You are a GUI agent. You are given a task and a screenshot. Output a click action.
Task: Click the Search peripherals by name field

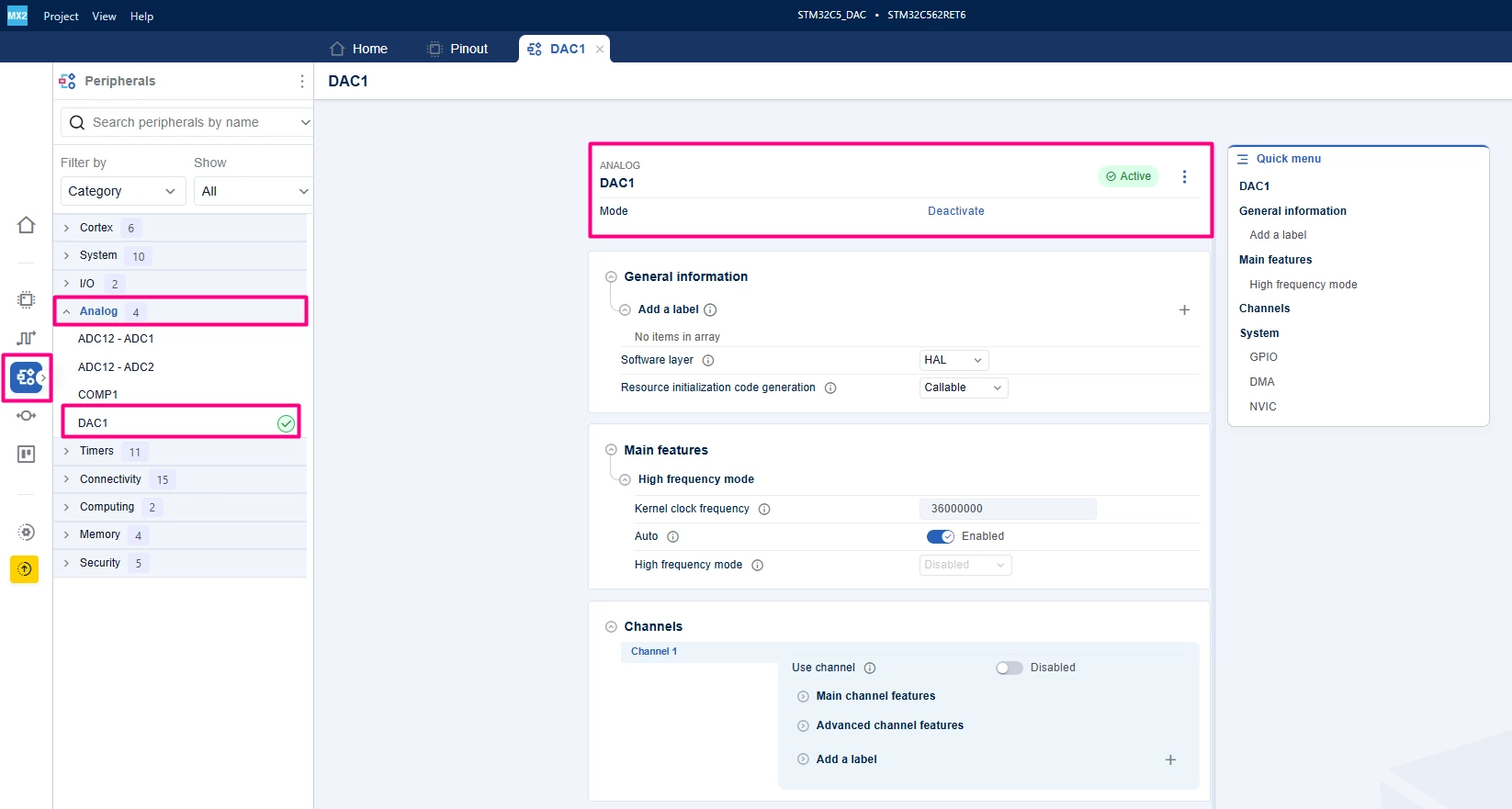click(x=186, y=122)
